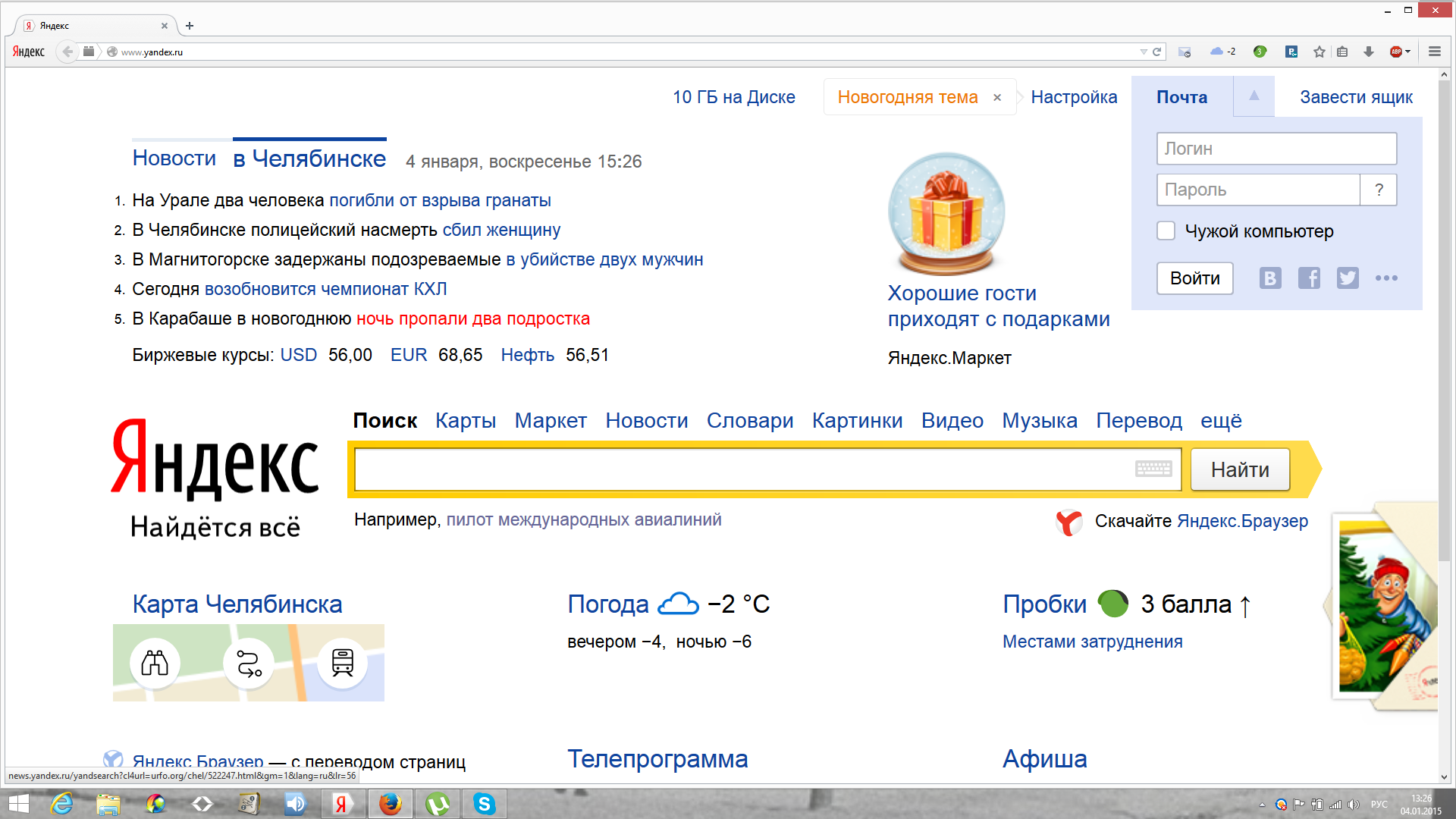This screenshot has width=1456, height=819.
Task: Open the mail password toolbar icon
Action: pos(1185,52)
